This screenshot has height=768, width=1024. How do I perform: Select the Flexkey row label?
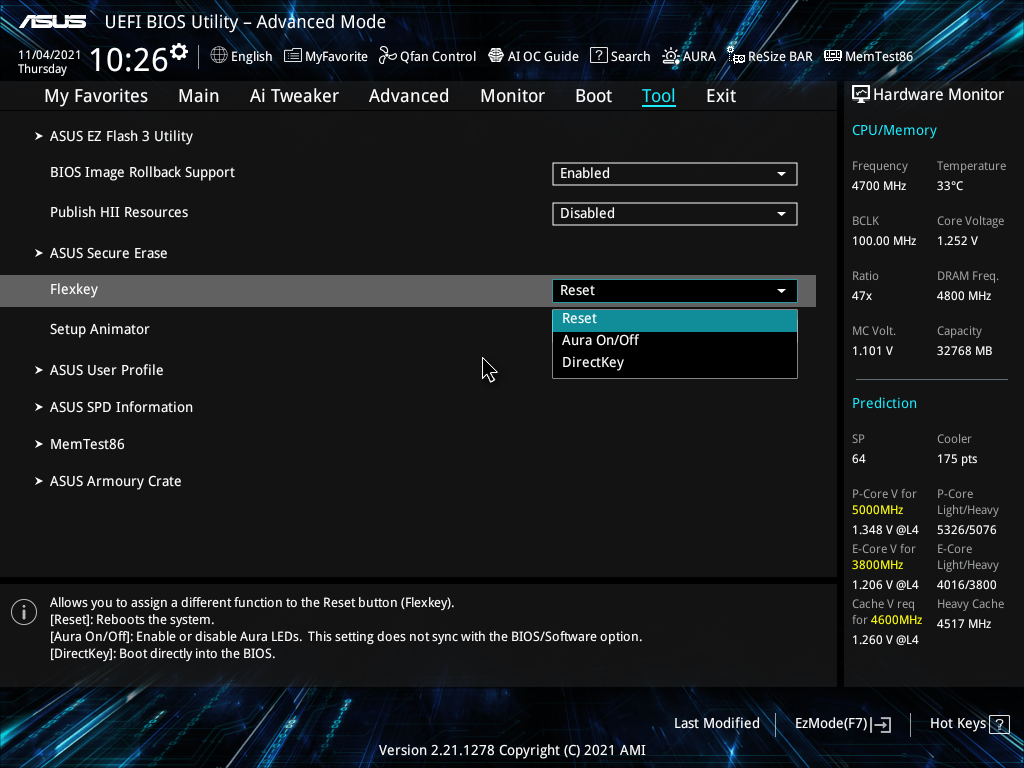[74, 289]
